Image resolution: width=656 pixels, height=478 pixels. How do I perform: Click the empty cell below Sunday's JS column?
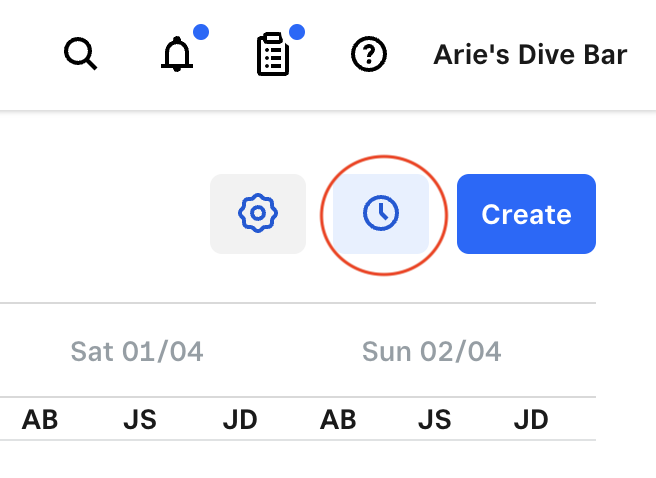coord(435,460)
